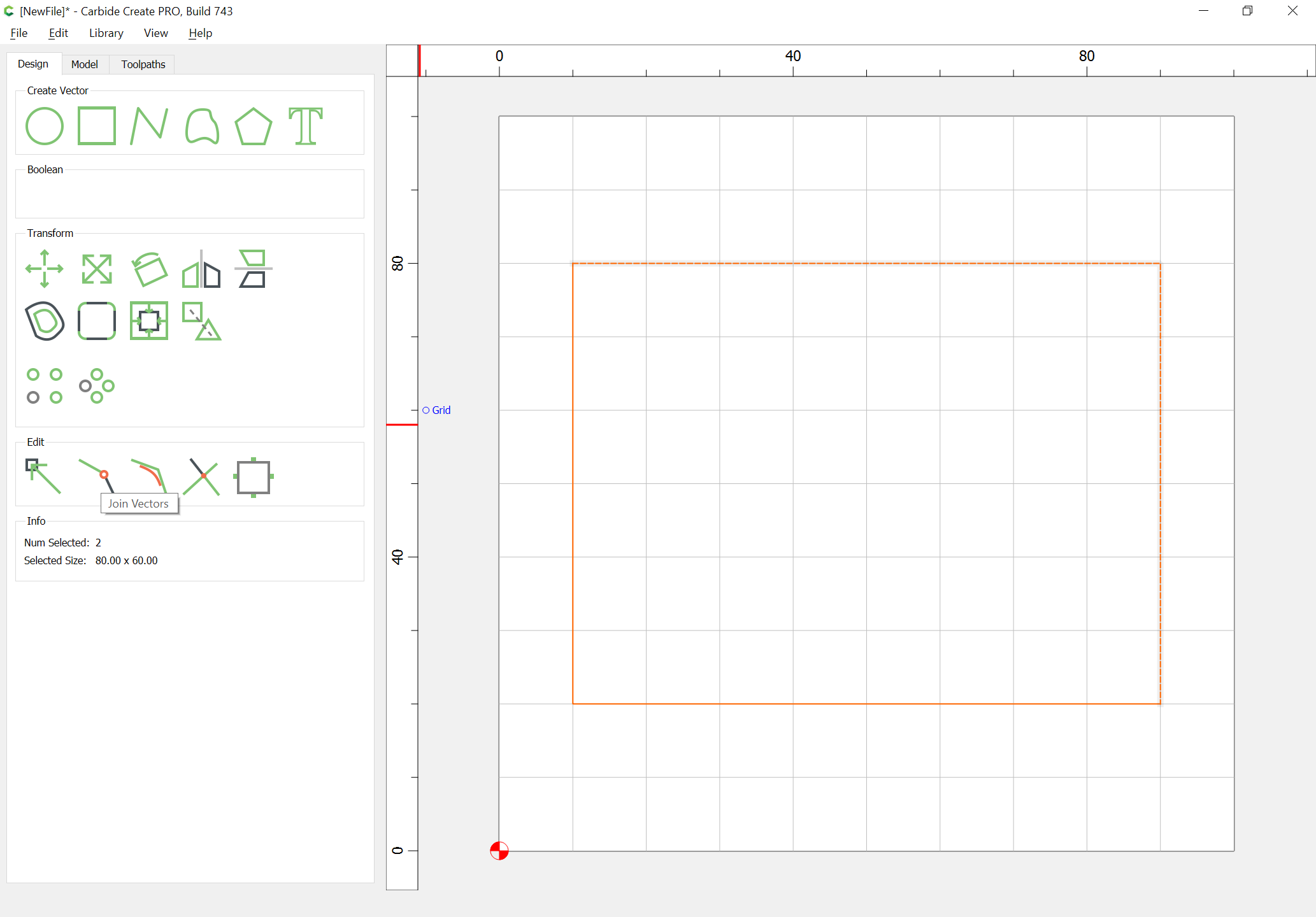Image resolution: width=1316 pixels, height=917 pixels.
Task: Open the Help menu
Action: click(x=200, y=33)
